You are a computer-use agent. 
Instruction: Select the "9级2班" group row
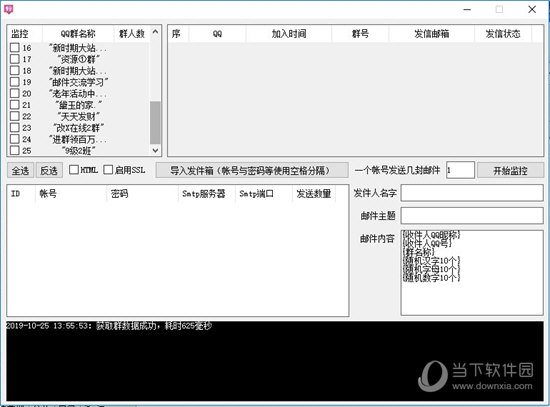click(x=78, y=151)
